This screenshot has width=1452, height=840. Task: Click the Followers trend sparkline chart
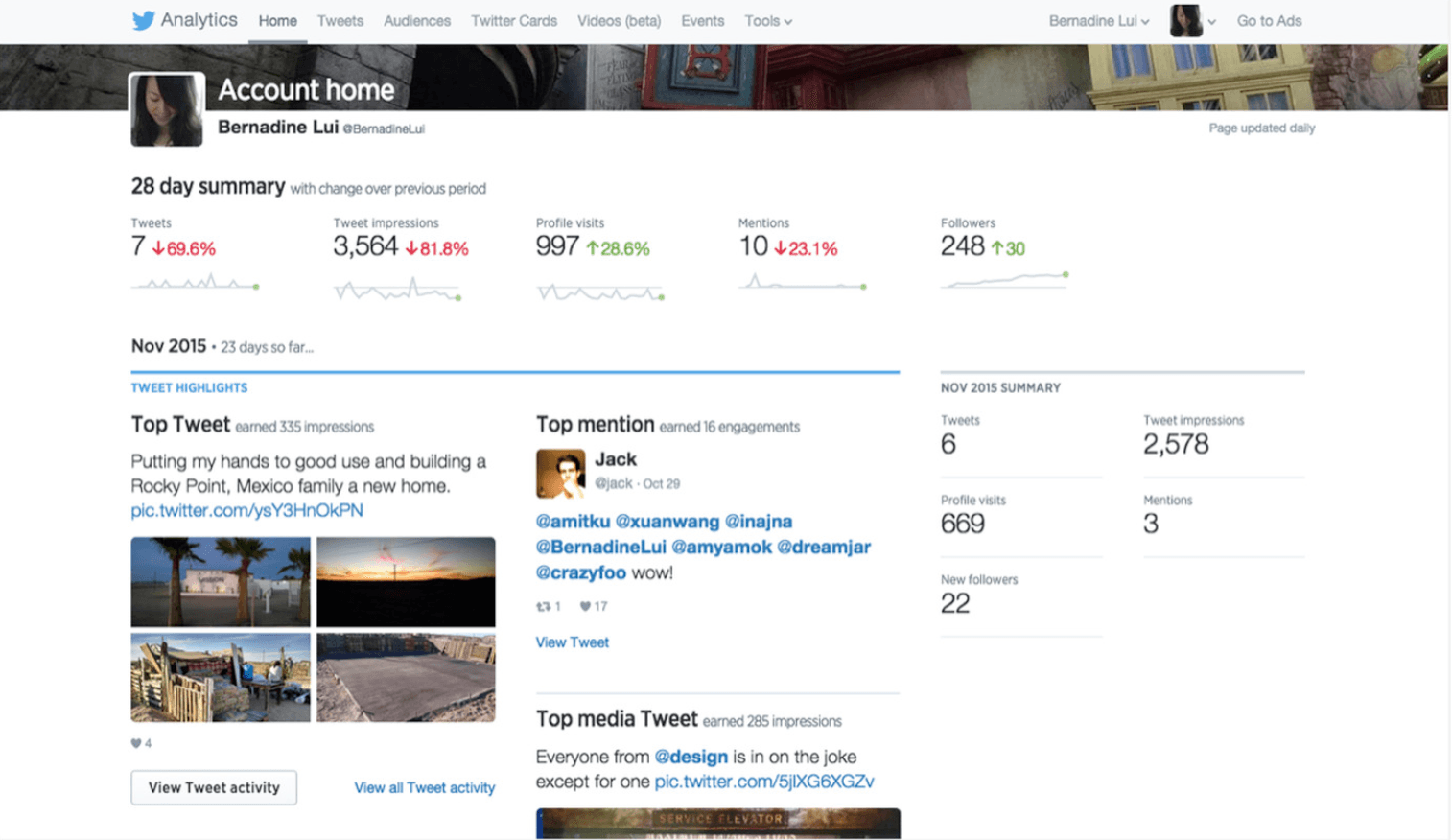tap(1003, 281)
